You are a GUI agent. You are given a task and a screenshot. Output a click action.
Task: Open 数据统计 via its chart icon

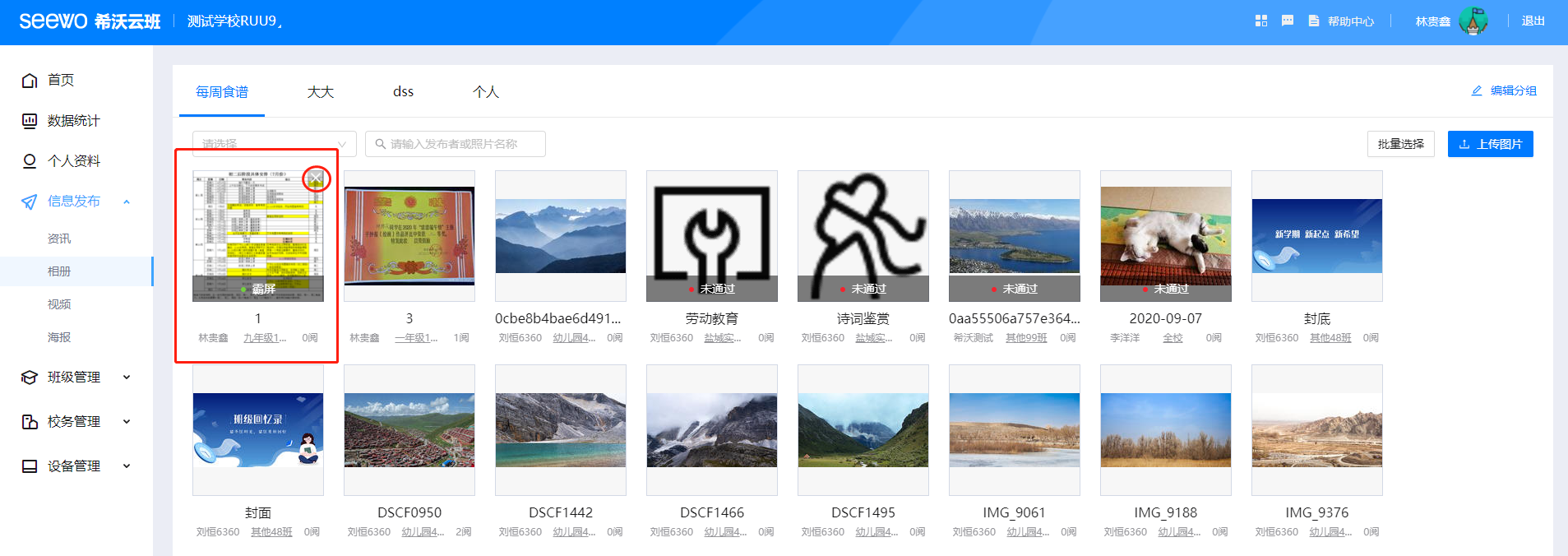point(30,121)
